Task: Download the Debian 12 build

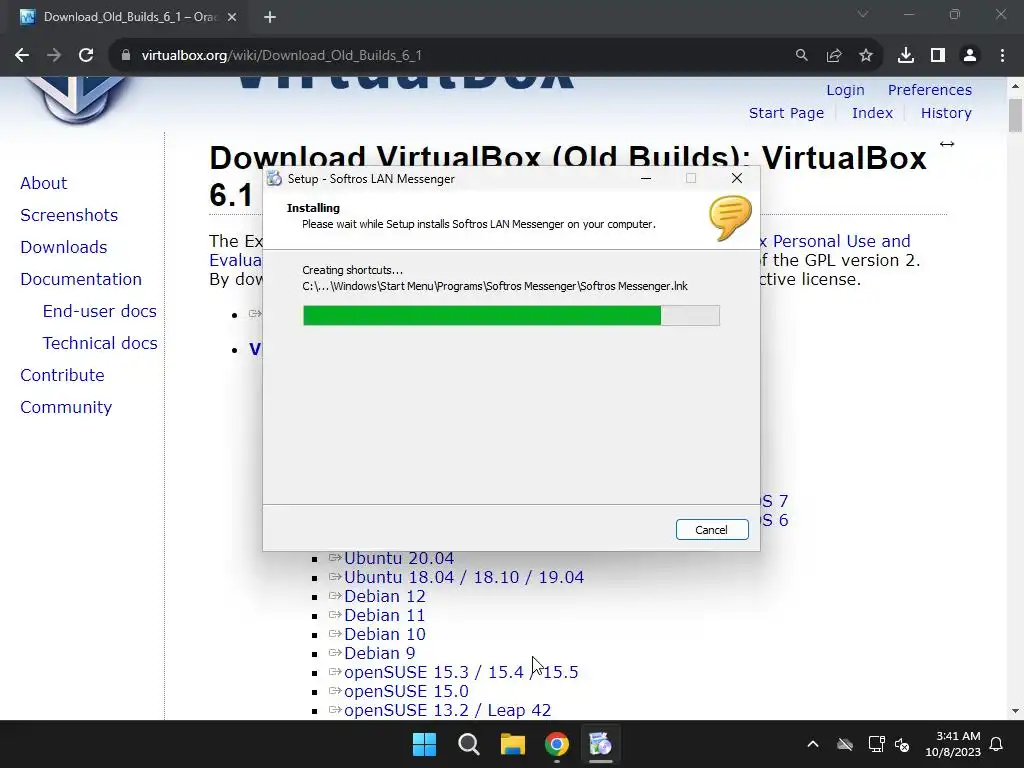Action: [385, 596]
